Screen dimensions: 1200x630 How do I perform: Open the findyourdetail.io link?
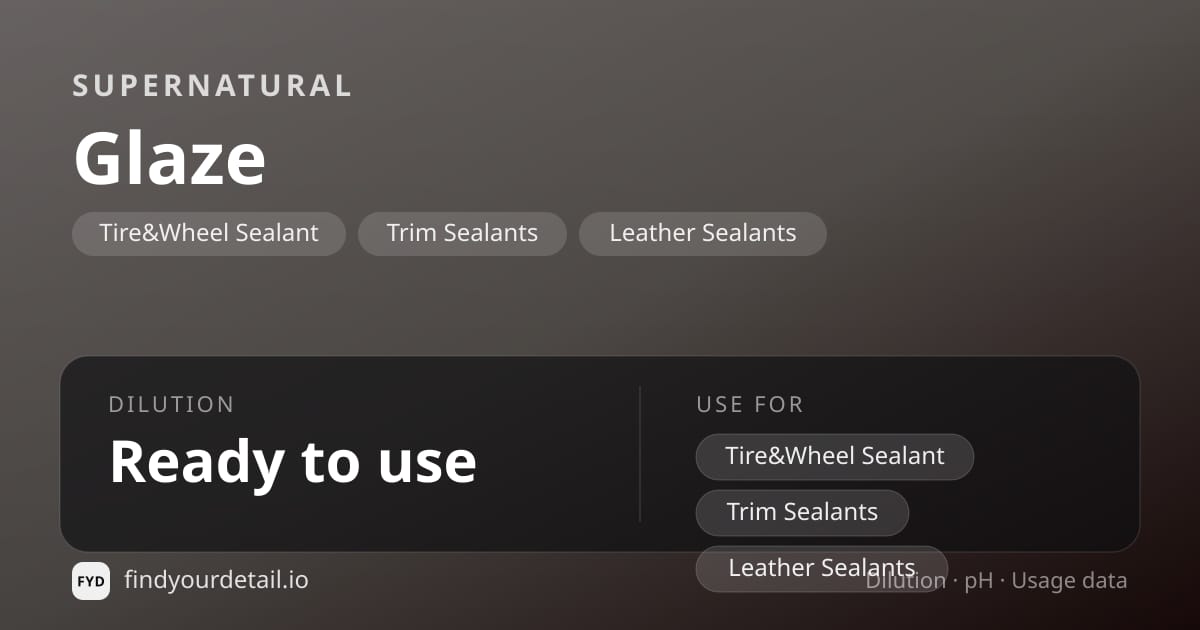pos(216,580)
